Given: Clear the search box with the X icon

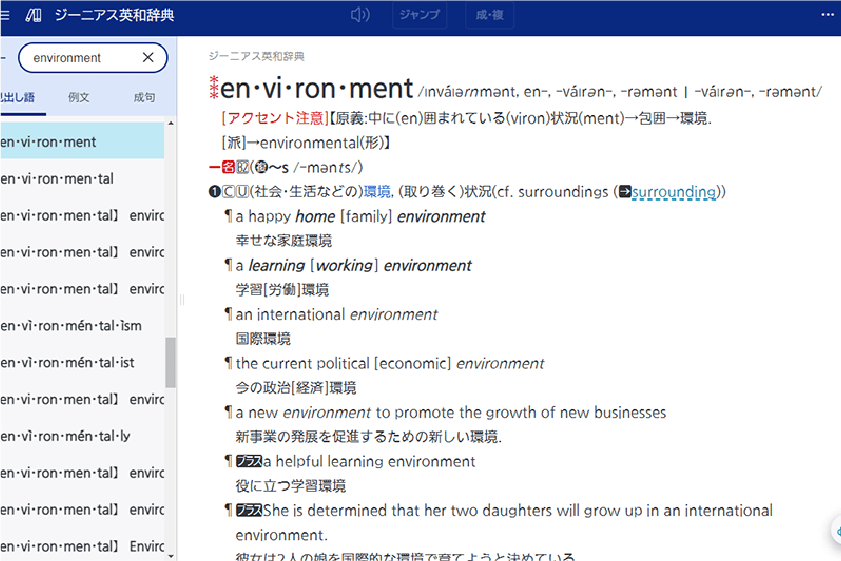Looking at the screenshot, I should click(148, 58).
